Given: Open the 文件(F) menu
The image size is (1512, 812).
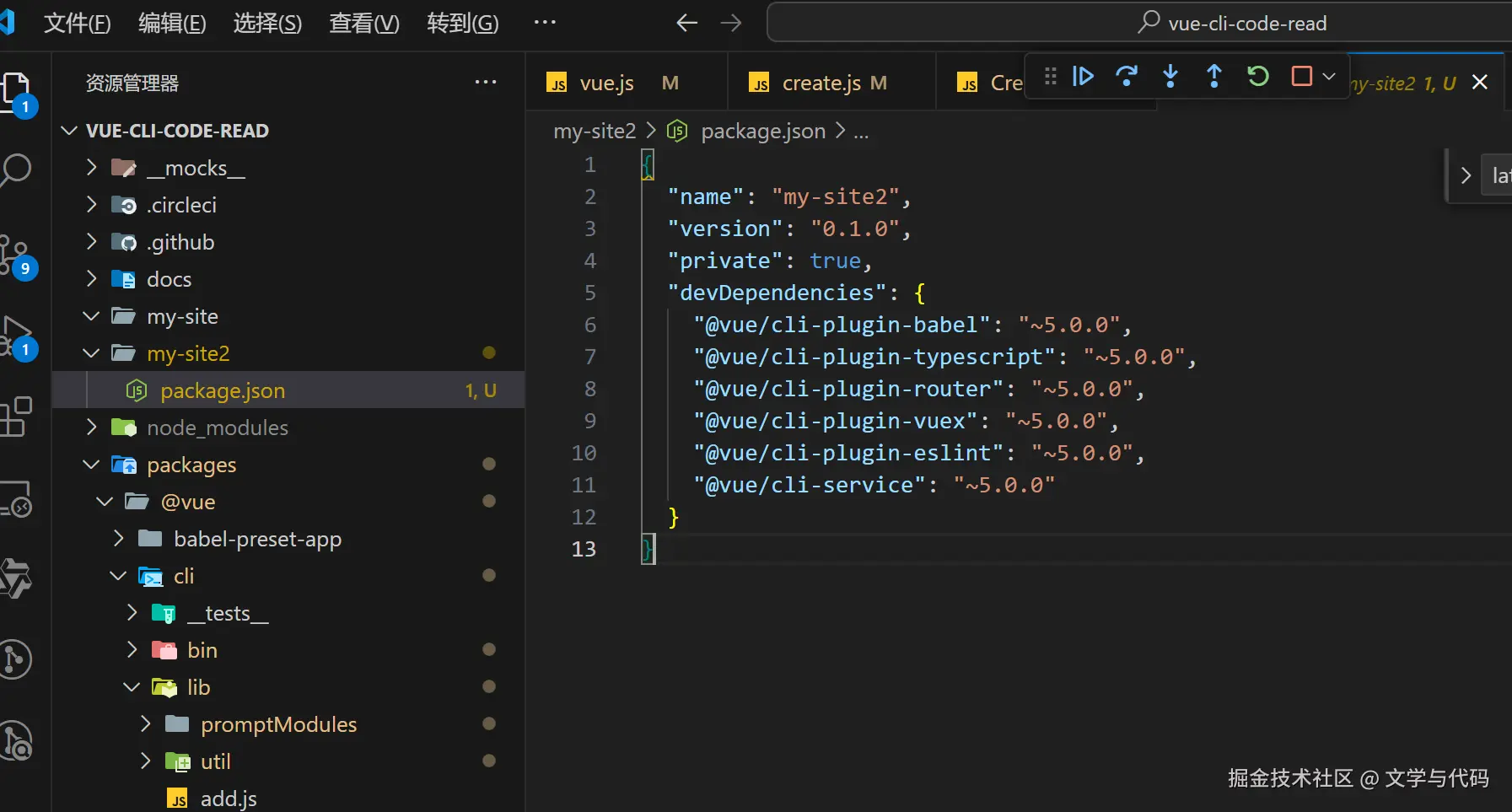Looking at the screenshot, I should 77,24.
